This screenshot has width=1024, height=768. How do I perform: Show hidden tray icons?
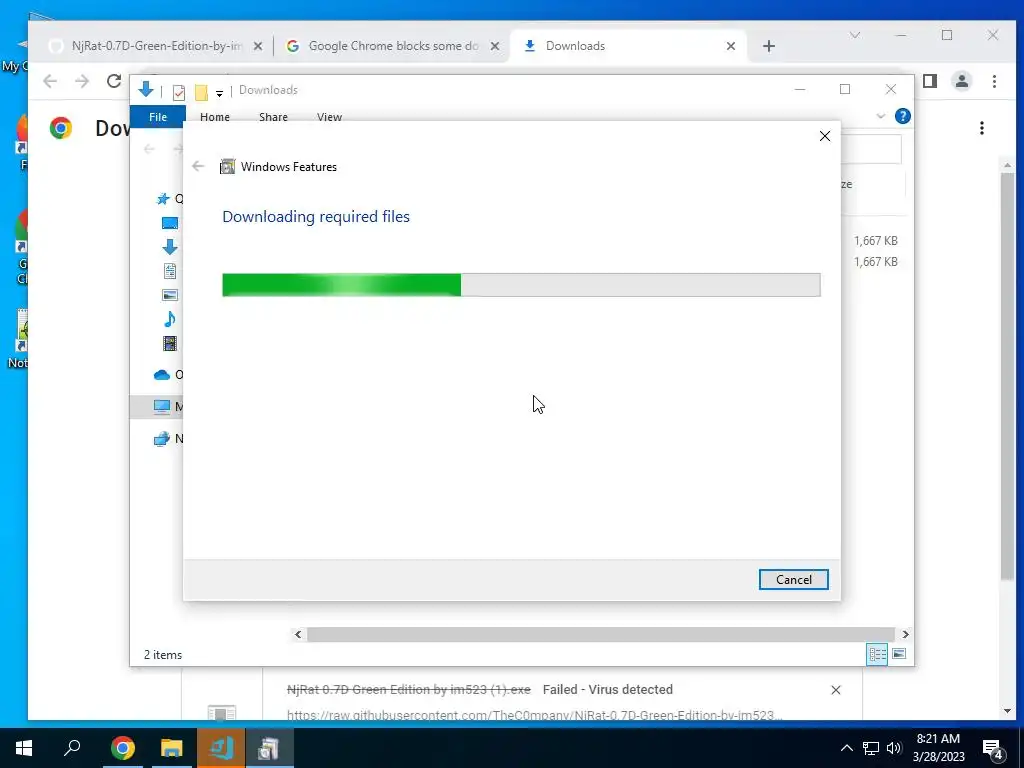point(846,748)
